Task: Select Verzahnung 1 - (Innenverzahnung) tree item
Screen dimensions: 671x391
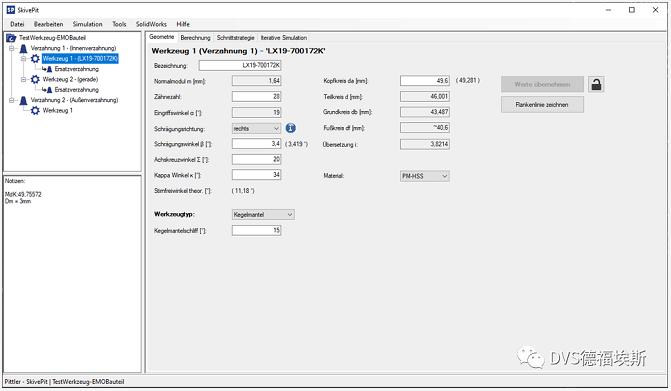Action: tap(73, 48)
